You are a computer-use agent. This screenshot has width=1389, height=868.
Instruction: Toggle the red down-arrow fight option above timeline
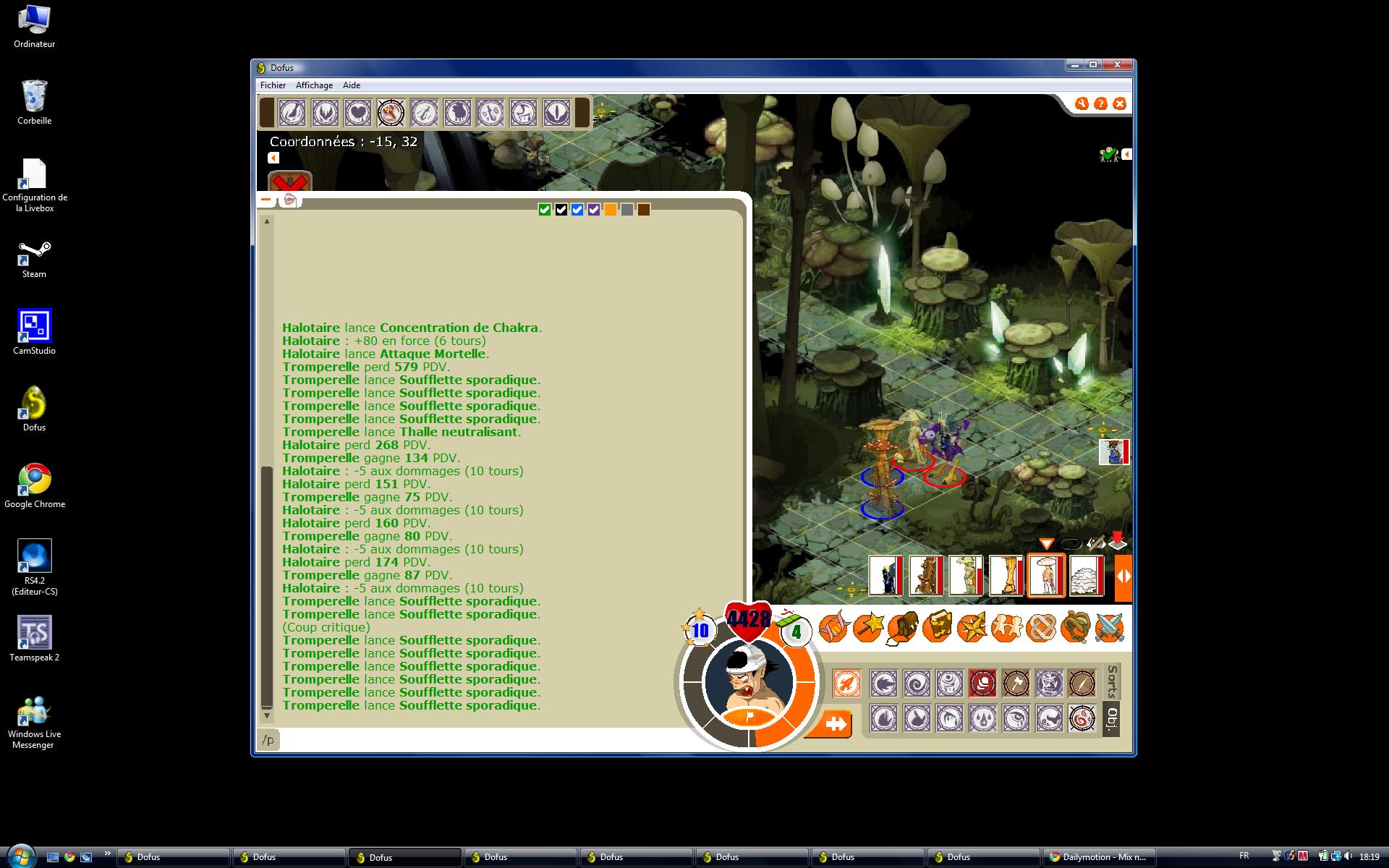click(1118, 541)
